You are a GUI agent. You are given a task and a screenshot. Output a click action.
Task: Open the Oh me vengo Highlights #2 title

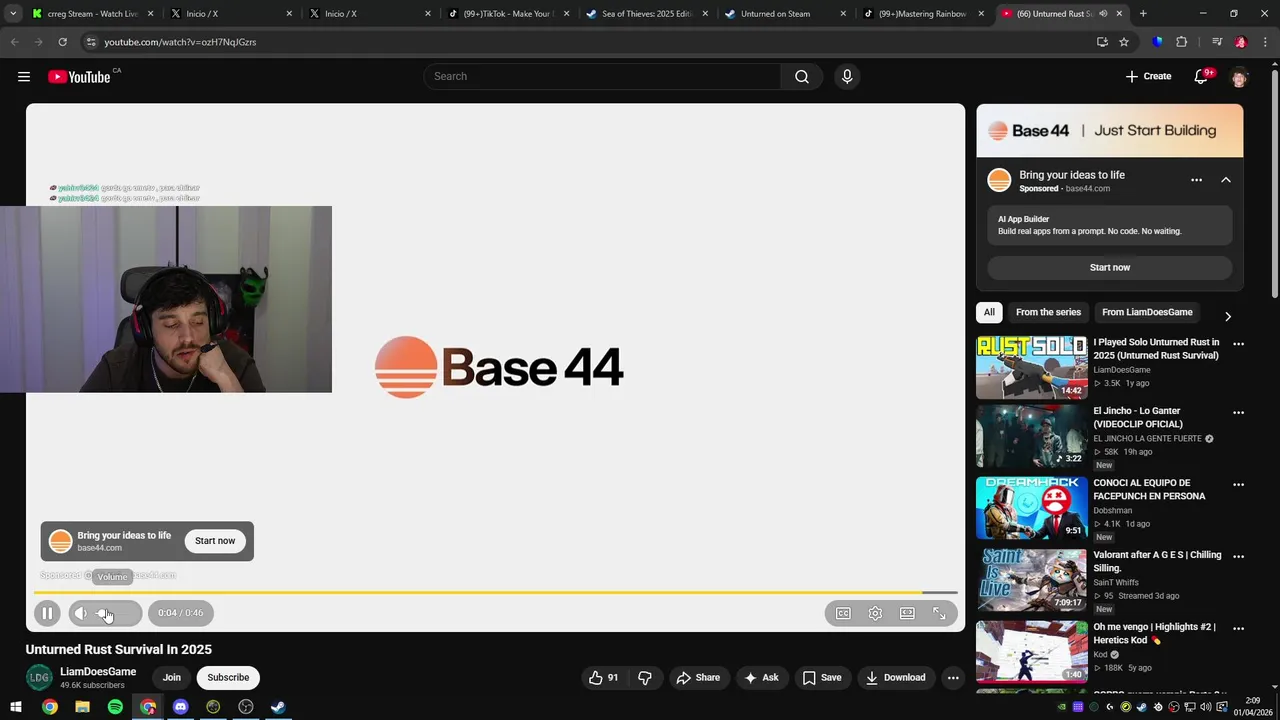pos(1154,633)
